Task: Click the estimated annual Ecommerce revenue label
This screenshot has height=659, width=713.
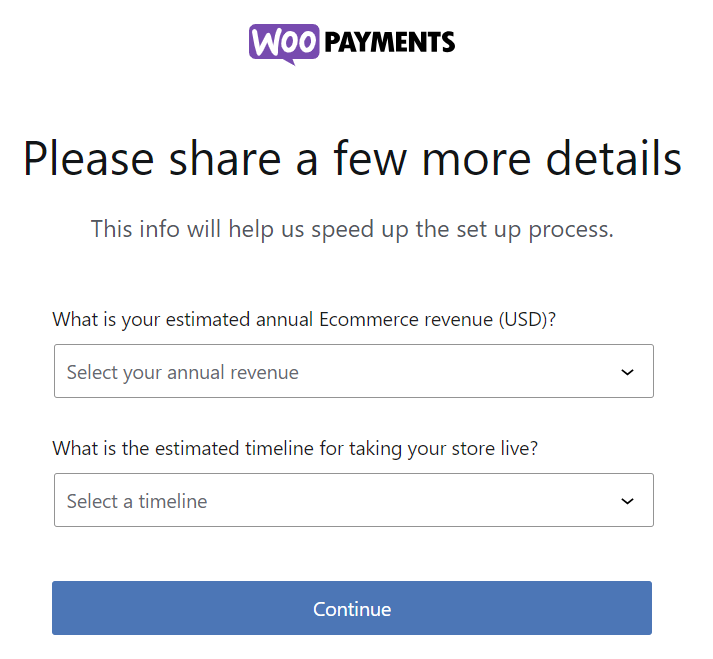Action: point(304,320)
